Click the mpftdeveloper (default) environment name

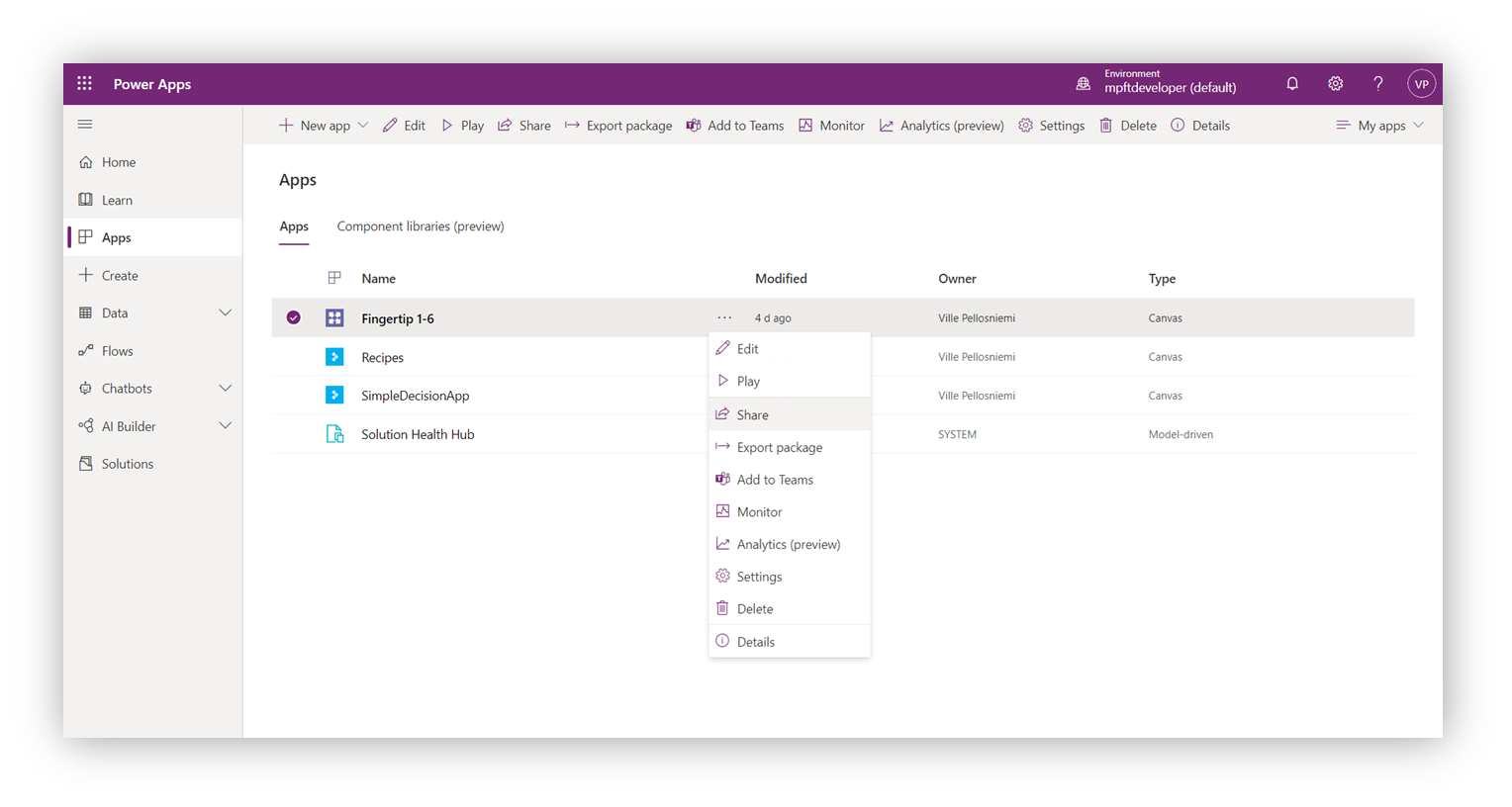pos(1171,88)
